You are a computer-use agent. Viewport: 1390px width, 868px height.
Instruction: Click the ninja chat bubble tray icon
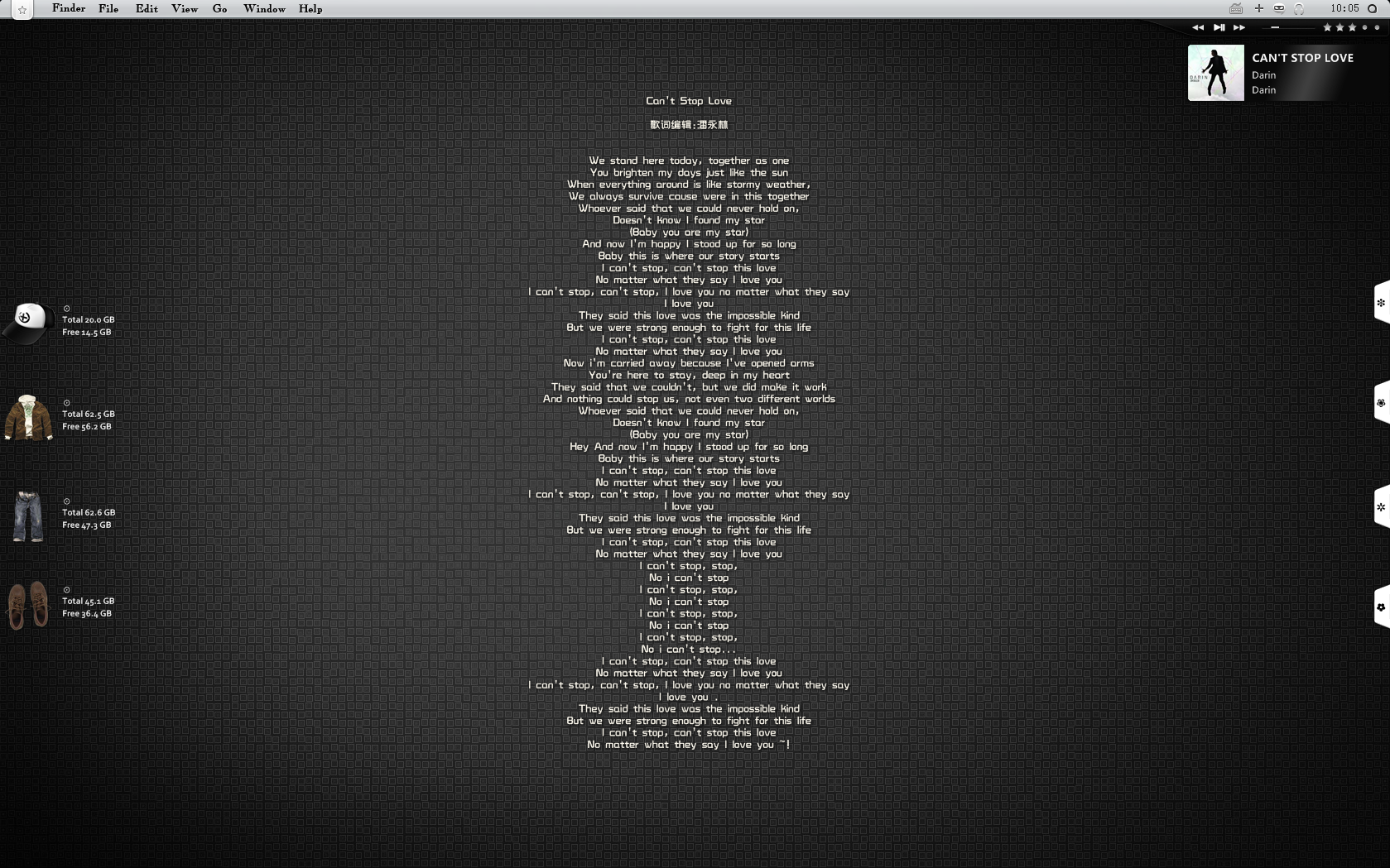click(x=1279, y=8)
